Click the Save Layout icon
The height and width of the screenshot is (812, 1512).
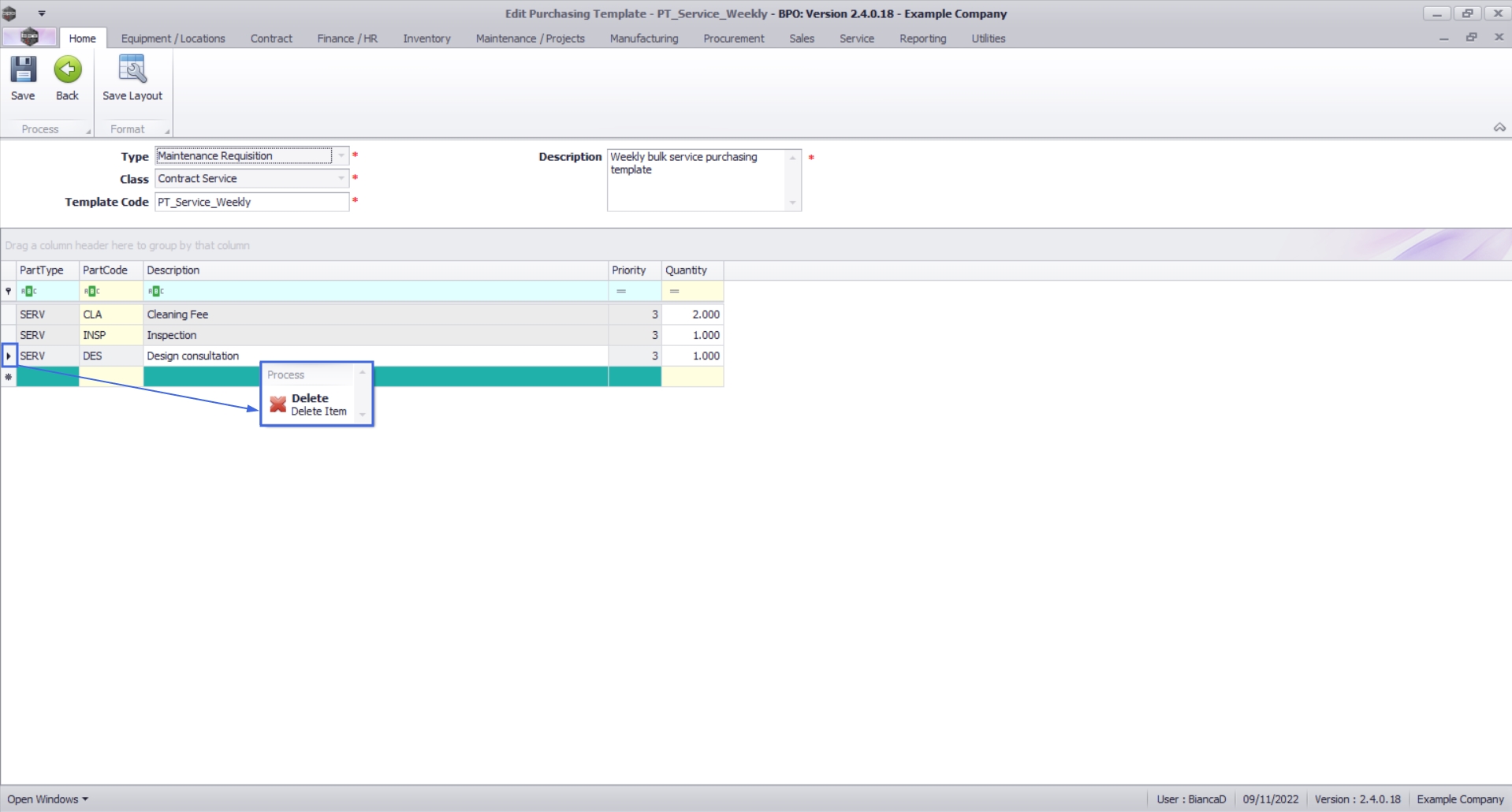pyautogui.click(x=132, y=70)
